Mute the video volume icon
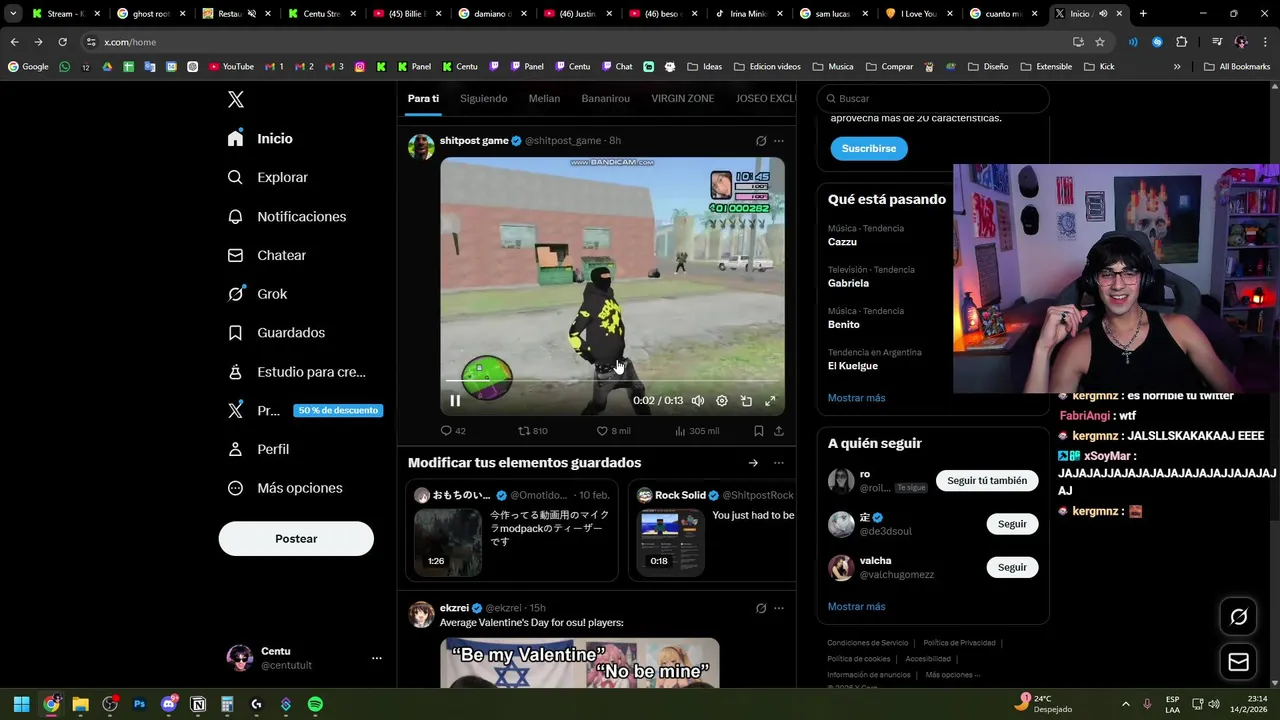1280x720 pixels. pos(698,401)
